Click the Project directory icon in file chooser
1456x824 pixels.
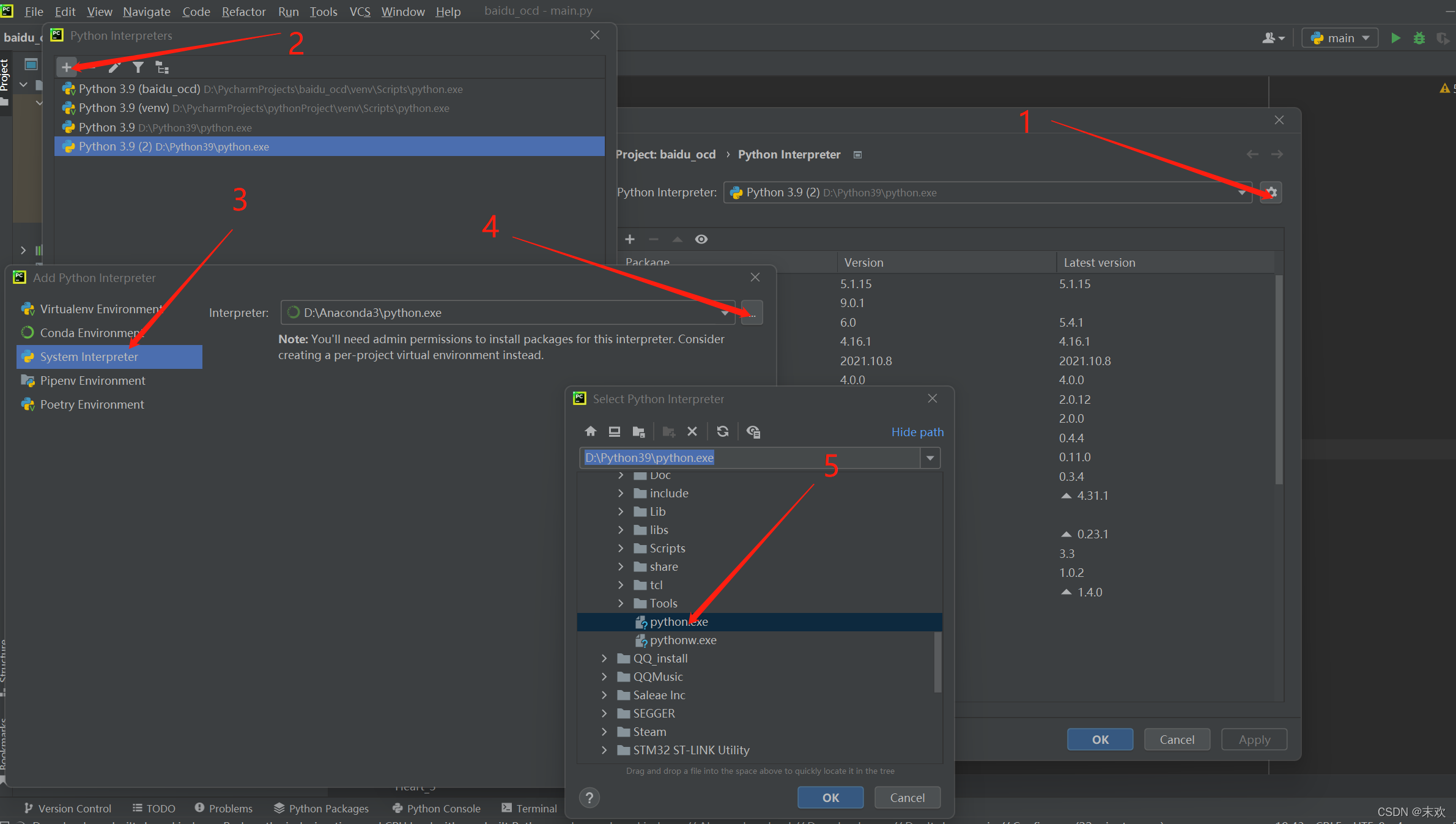[x=638, y=431]
